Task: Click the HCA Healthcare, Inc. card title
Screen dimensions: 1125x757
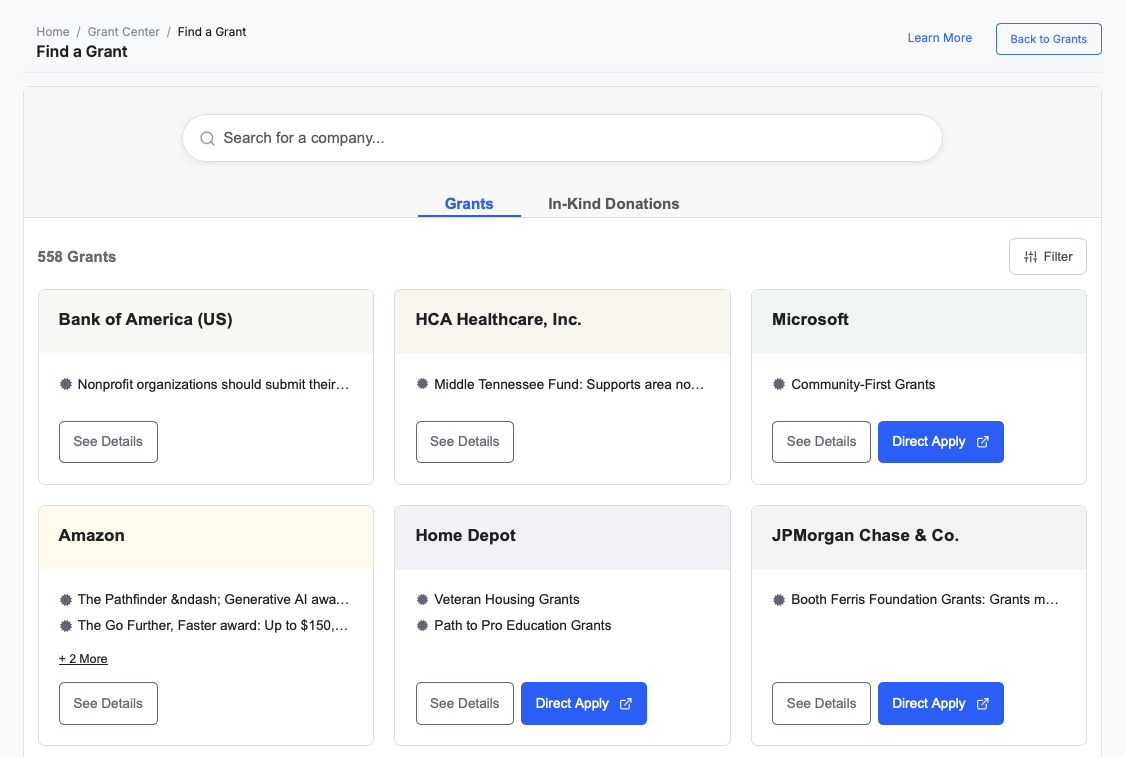Action: [499, 319]
